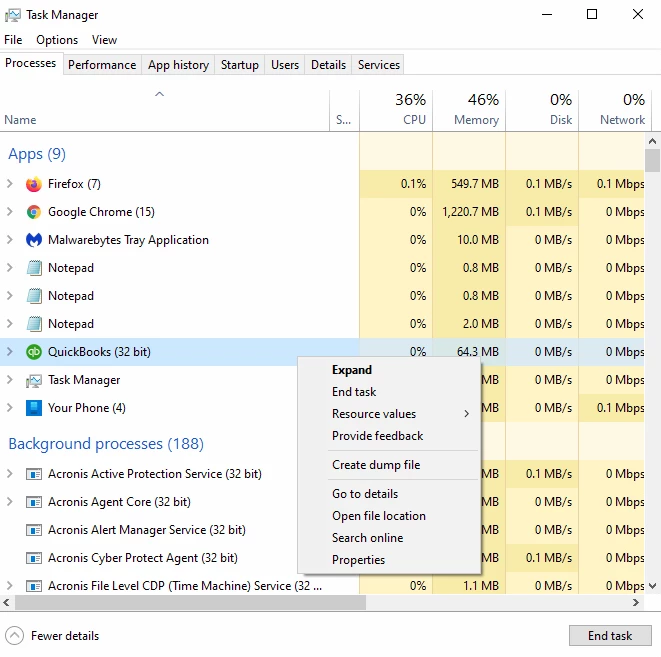The image size is (661, 657).
Task: Expand the Malwarebytes Tray Application row
Action: (10, 240)
